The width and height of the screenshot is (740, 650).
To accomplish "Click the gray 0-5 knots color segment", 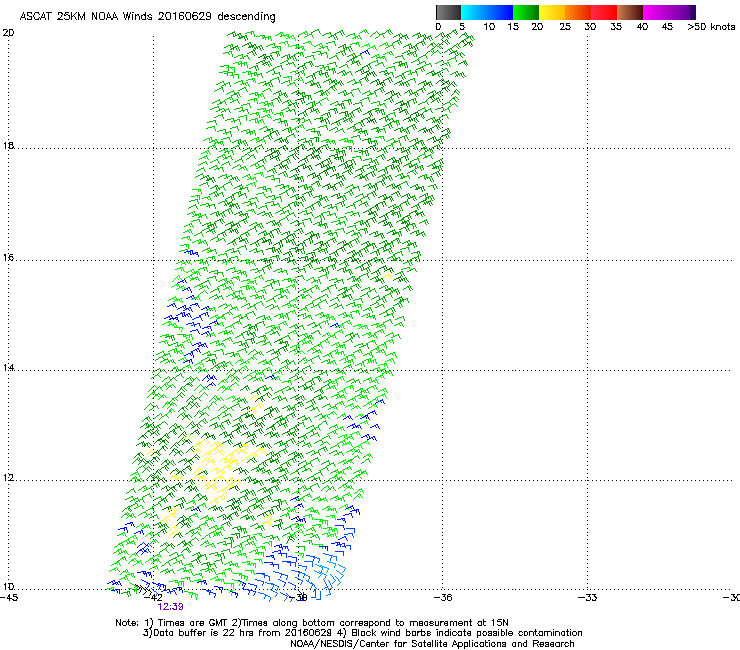I will click(x=448, y=12).
